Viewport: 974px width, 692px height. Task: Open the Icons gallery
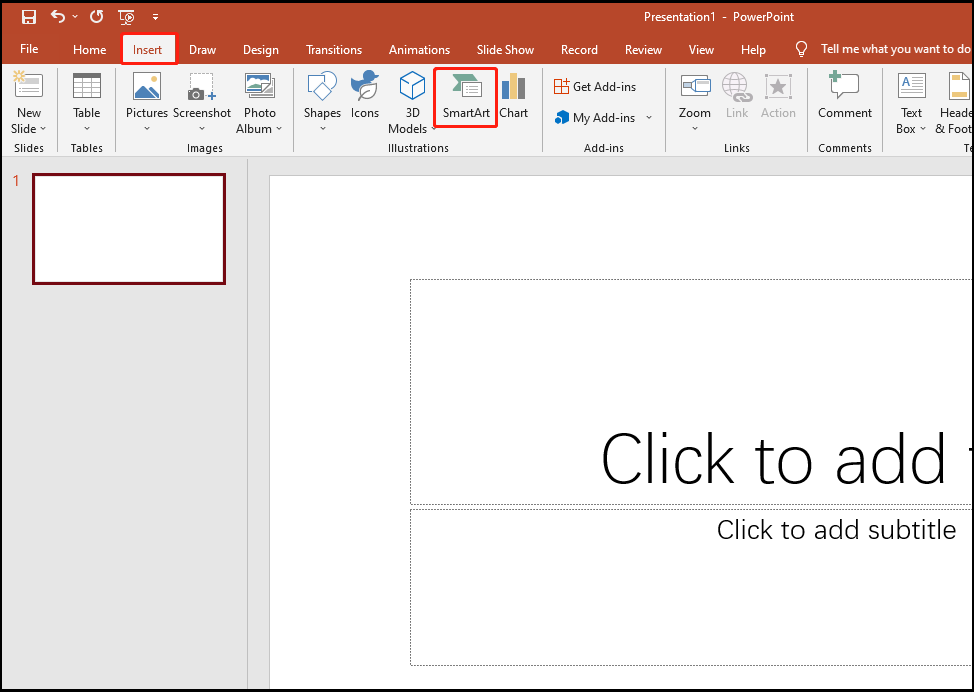click(x=364, y=96)
